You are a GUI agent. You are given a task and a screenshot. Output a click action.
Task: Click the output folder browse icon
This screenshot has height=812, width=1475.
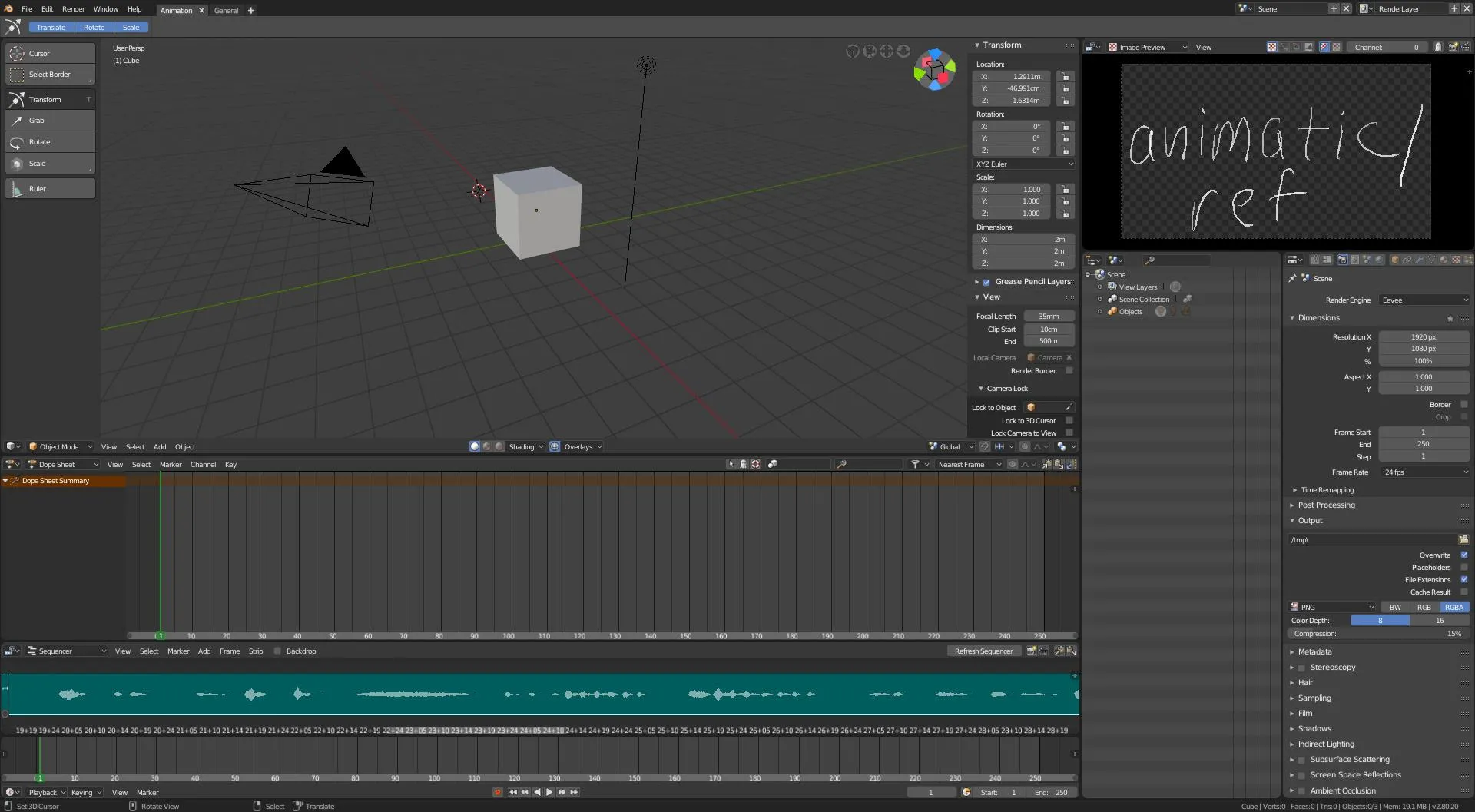(x=1463, y=539)
